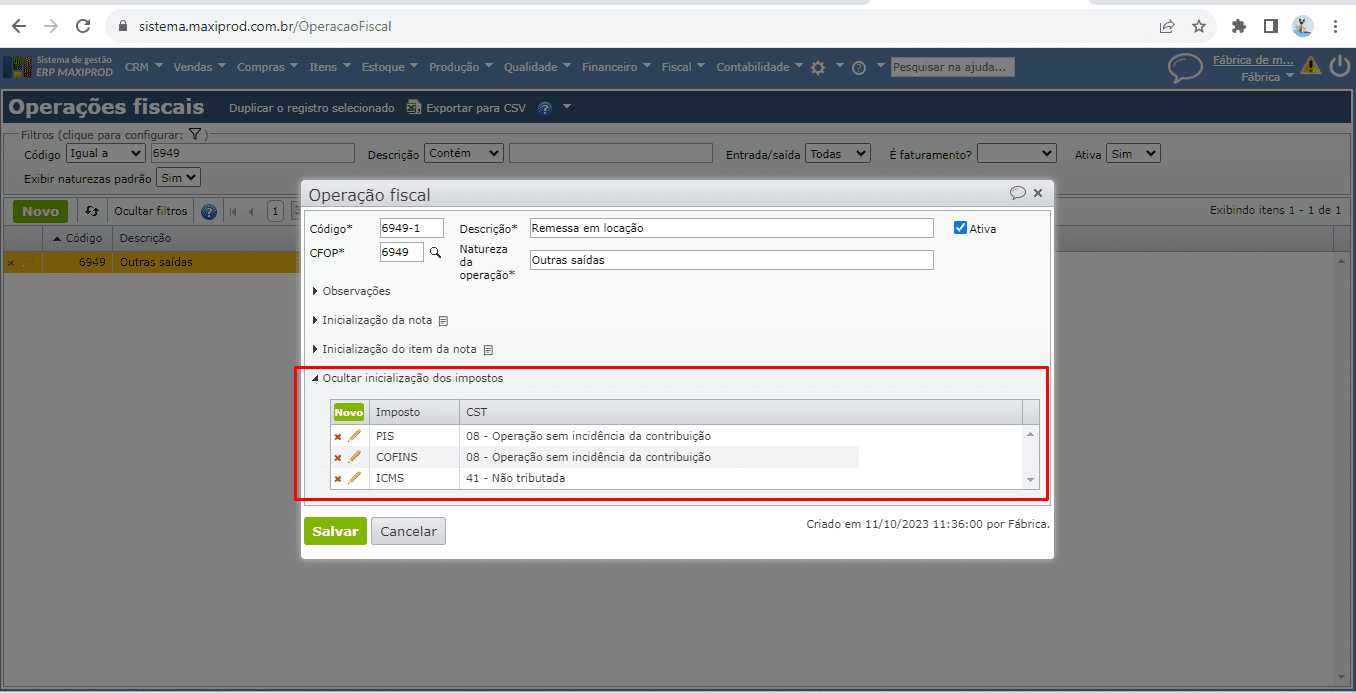Click the ERP Maxiprod logo
1356x693 pixels.
(x=57, y=67)
